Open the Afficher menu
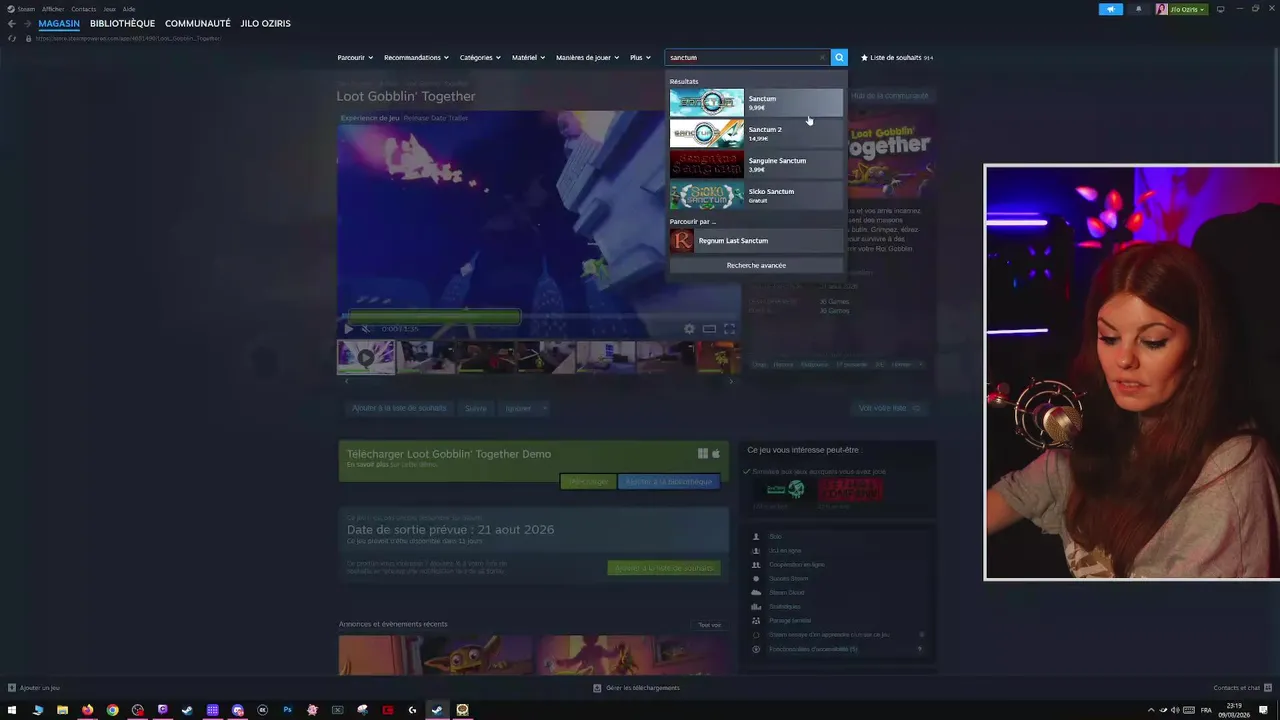Image resolution: width=1280 pixels, height=720 pixels. tap(53, 9)
